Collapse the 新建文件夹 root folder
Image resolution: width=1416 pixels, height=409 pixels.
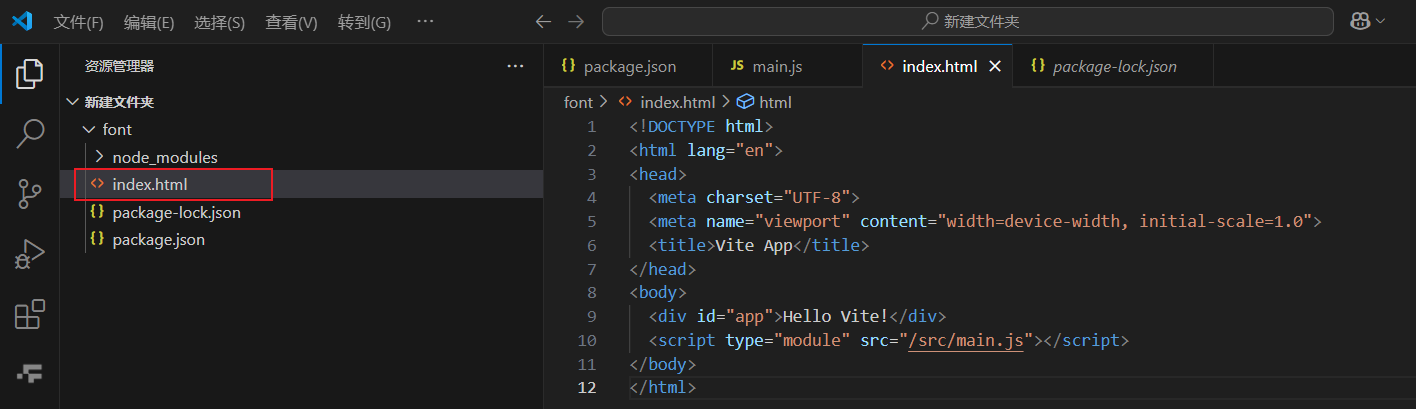72,102
